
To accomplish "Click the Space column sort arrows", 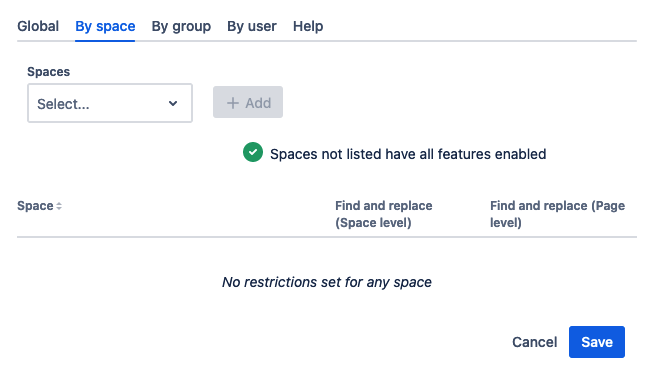I will coord(59,206).
